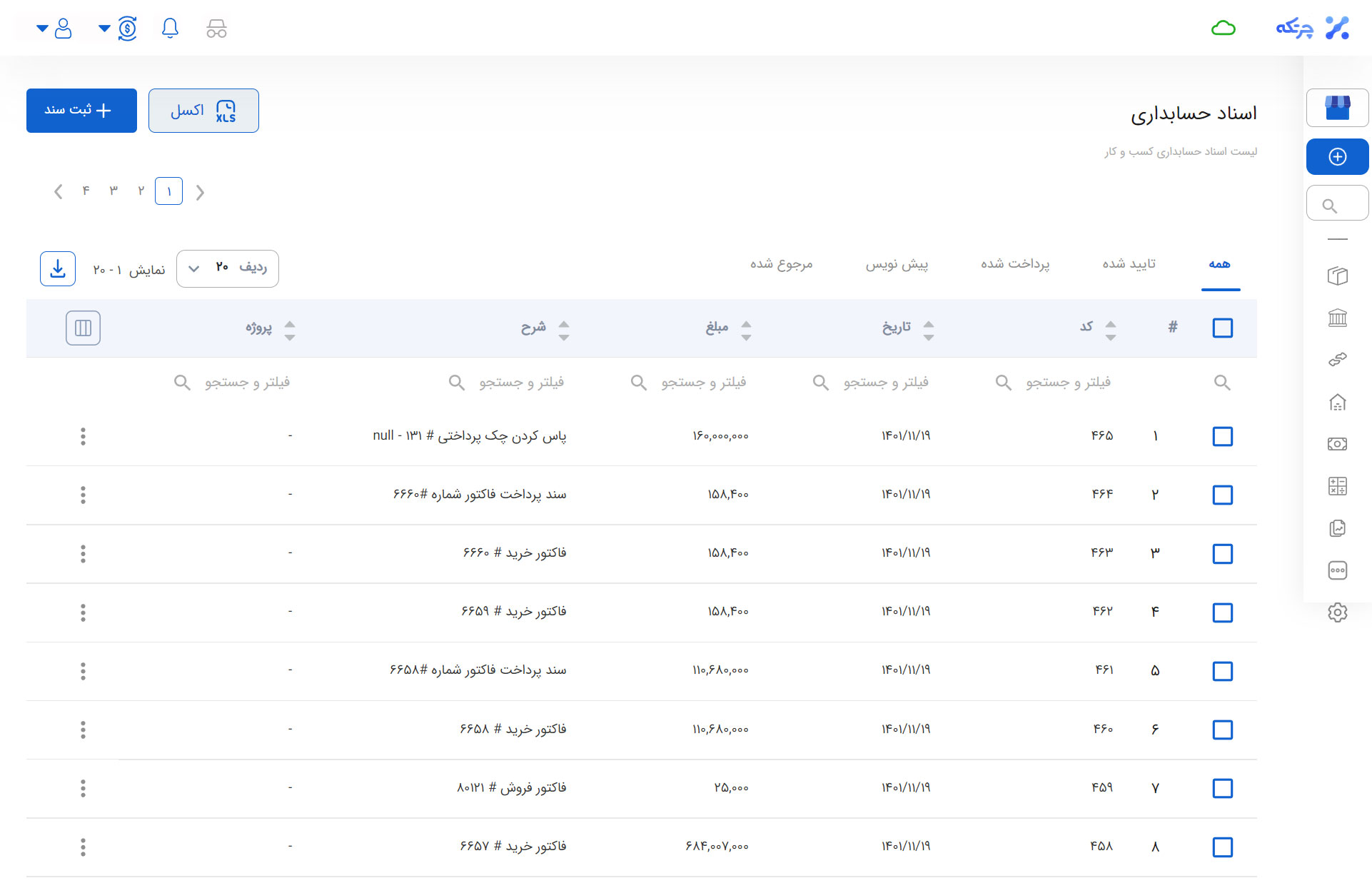The height and width of the screenshot is (883, 1372).
Task: Click the left pagination arrow
Action: (59, 191)
